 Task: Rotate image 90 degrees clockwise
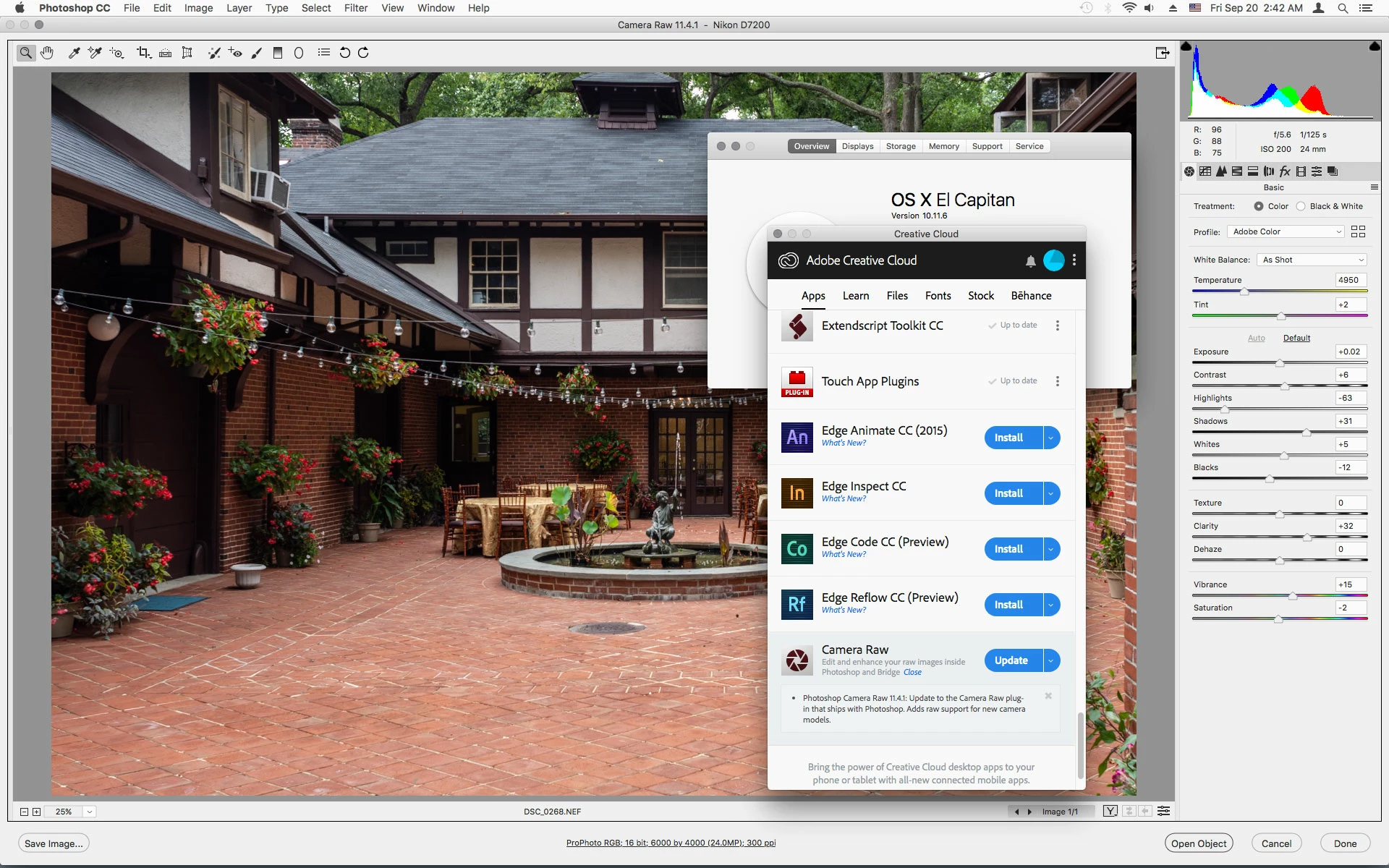point(363,53)
